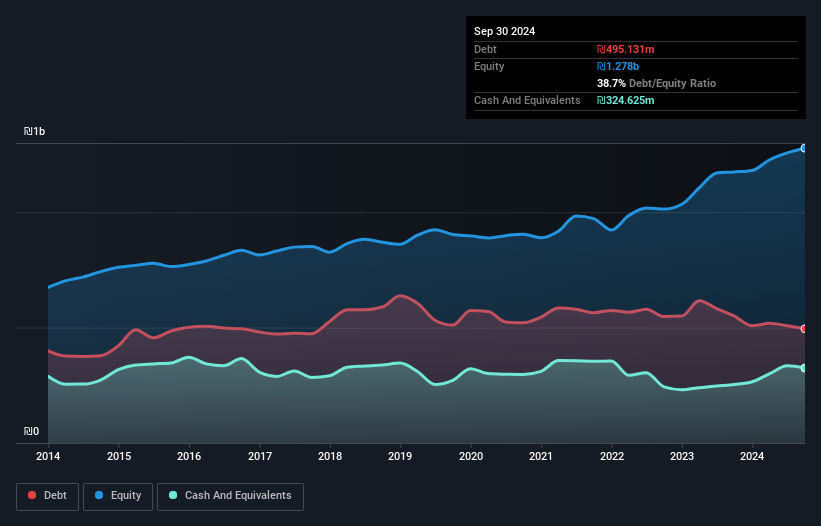Click the Sep 30 2024 tooltip date
This screenshot has width=821, height=526.
pyautogui.click(x=504, y=31)
